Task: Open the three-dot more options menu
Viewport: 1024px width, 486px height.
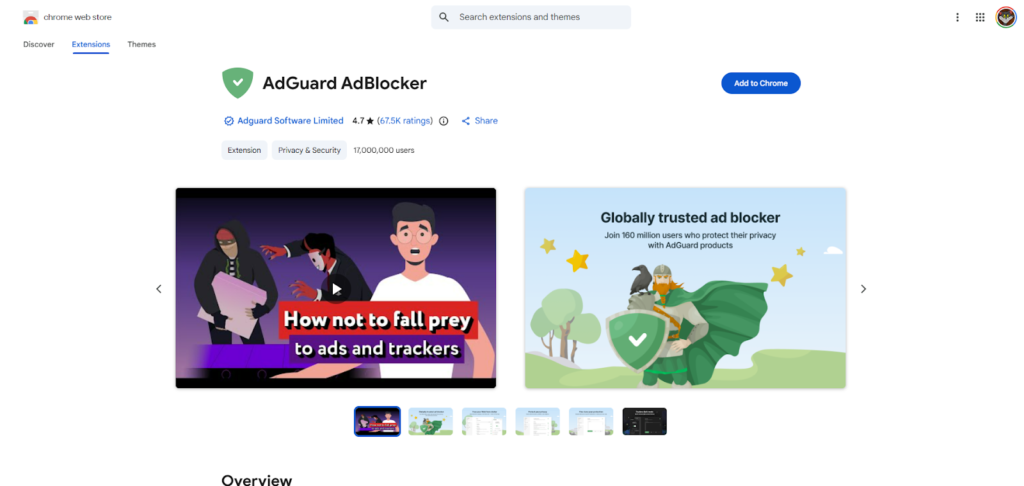Action: (x=957, y=18)
